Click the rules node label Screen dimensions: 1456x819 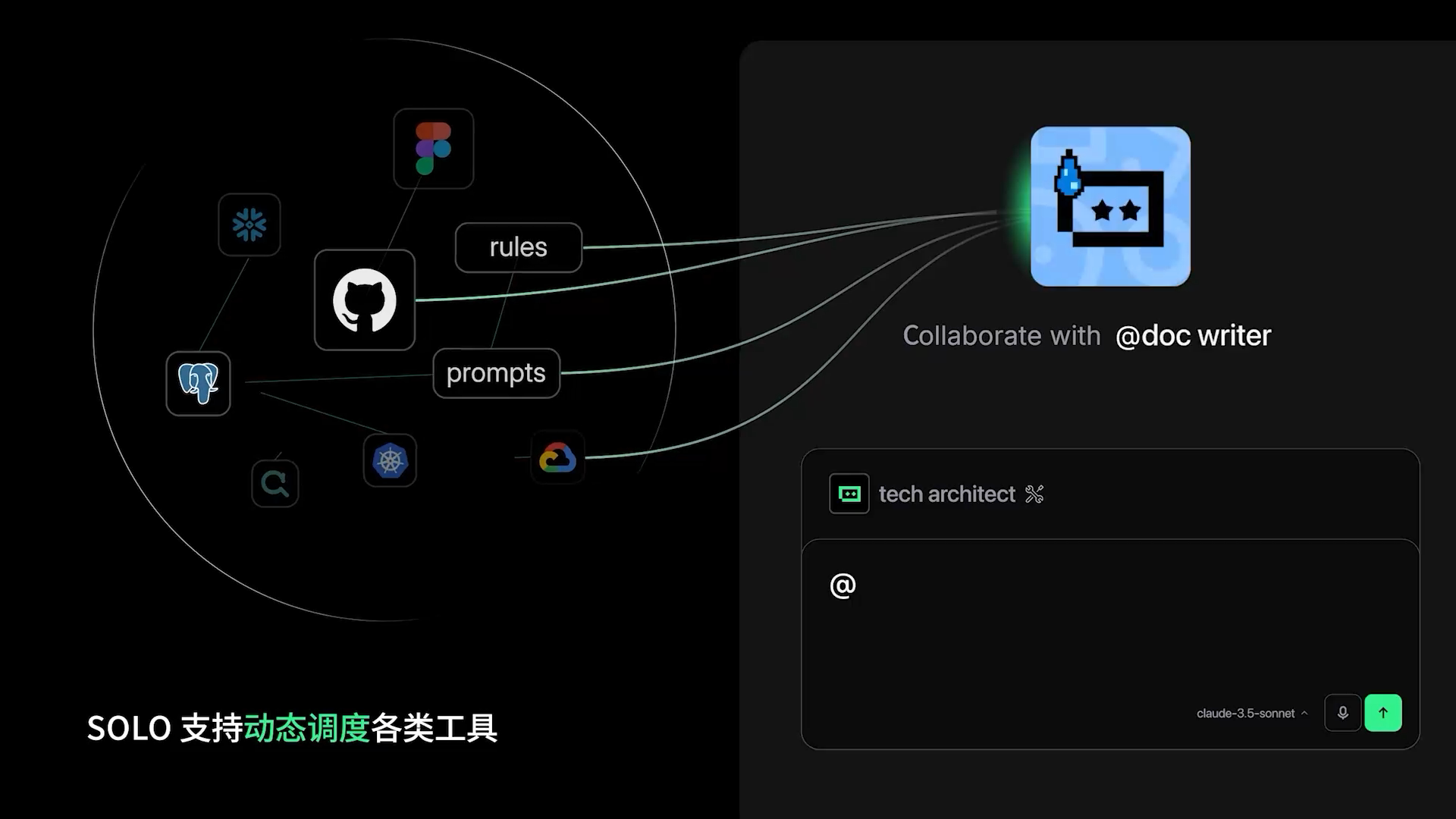(518, 247)
